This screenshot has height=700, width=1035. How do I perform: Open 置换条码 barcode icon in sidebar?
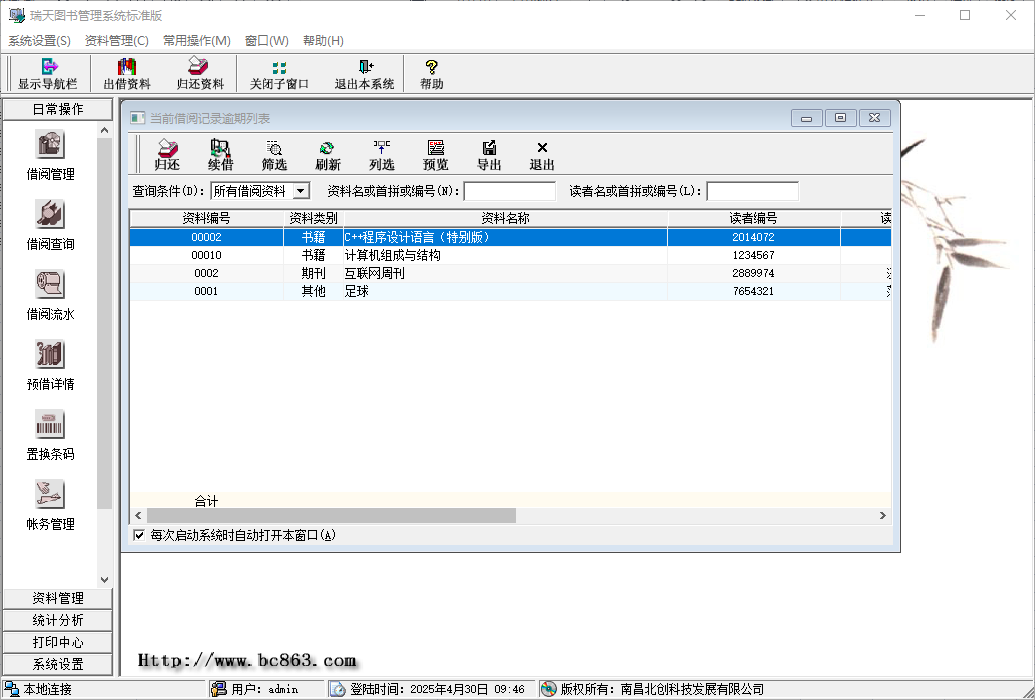click(50, 425)
